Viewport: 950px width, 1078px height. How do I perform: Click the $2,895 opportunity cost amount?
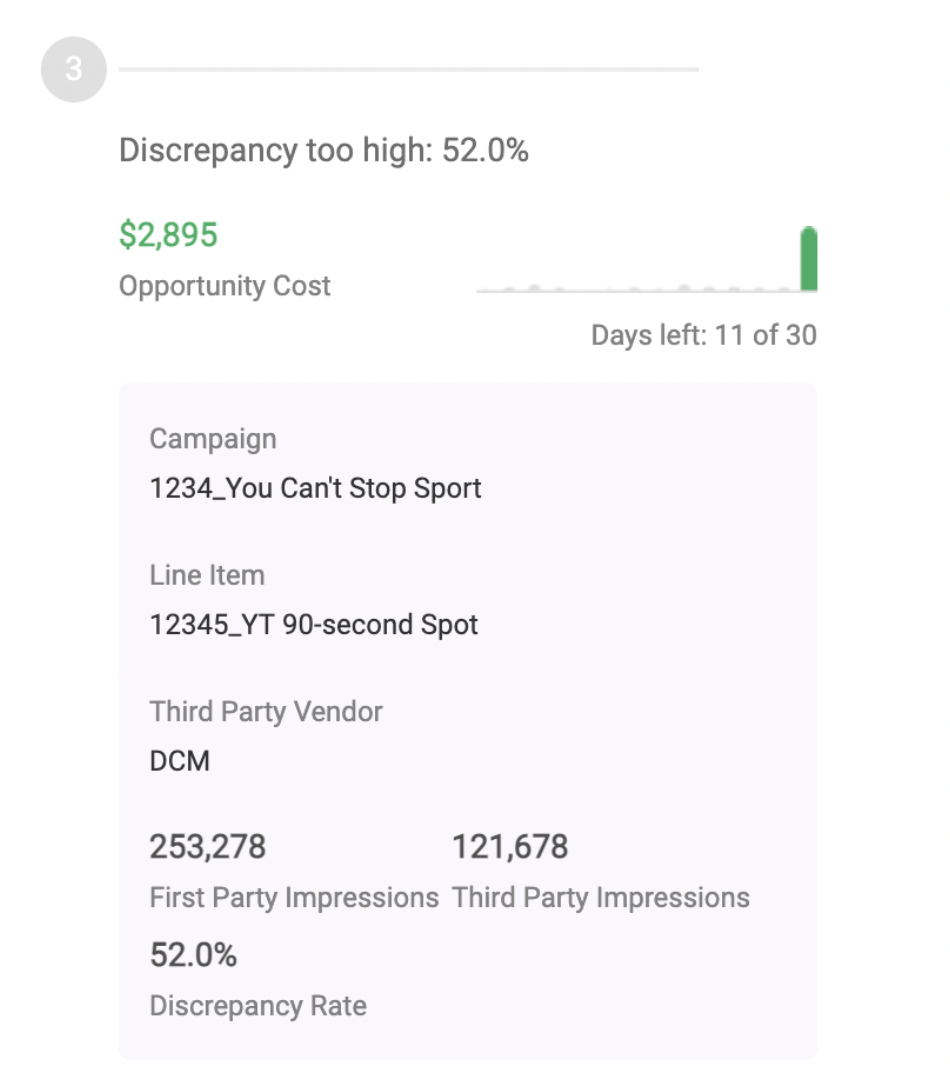(x=168, y=234)
